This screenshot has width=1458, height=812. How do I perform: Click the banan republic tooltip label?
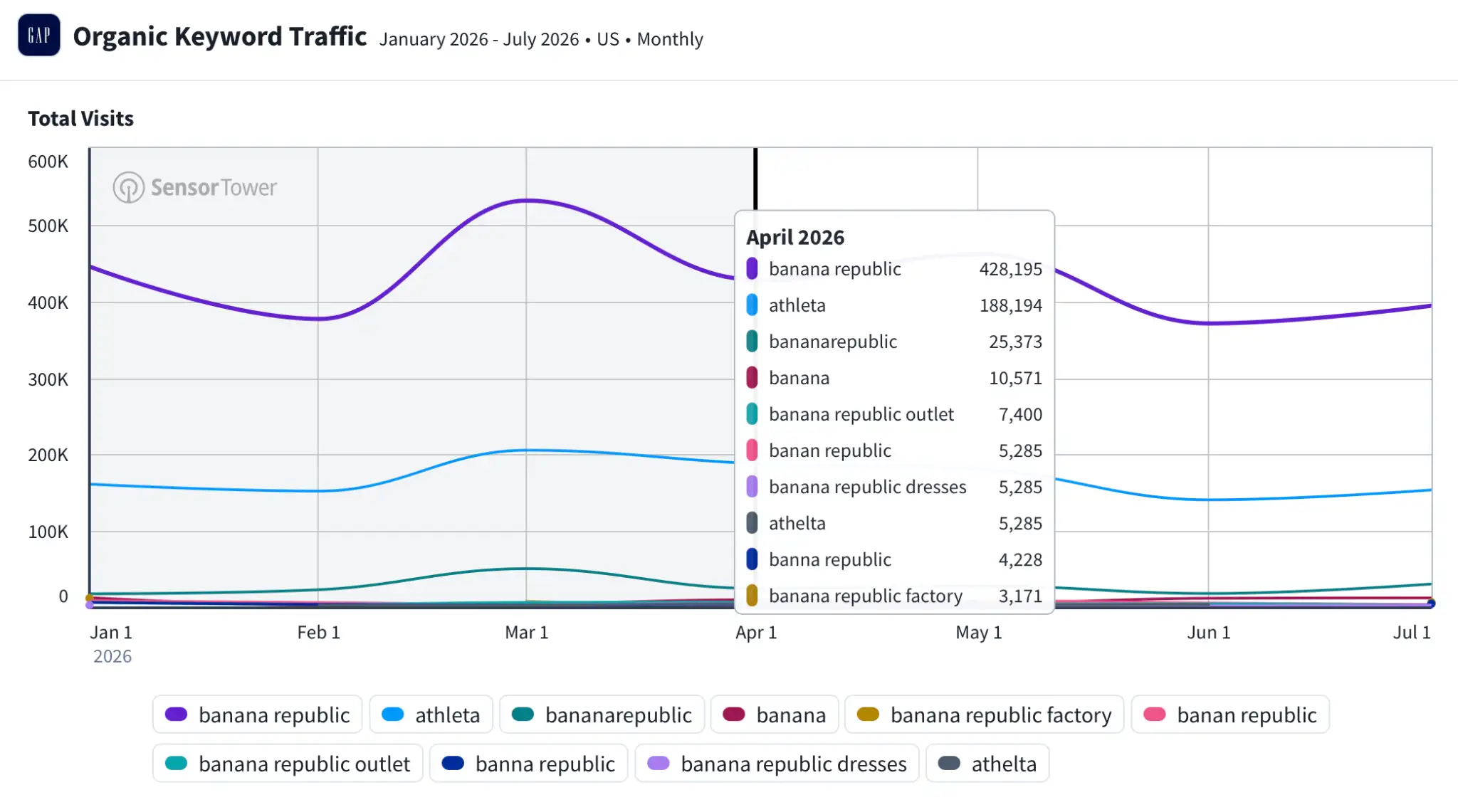(829, 450)
